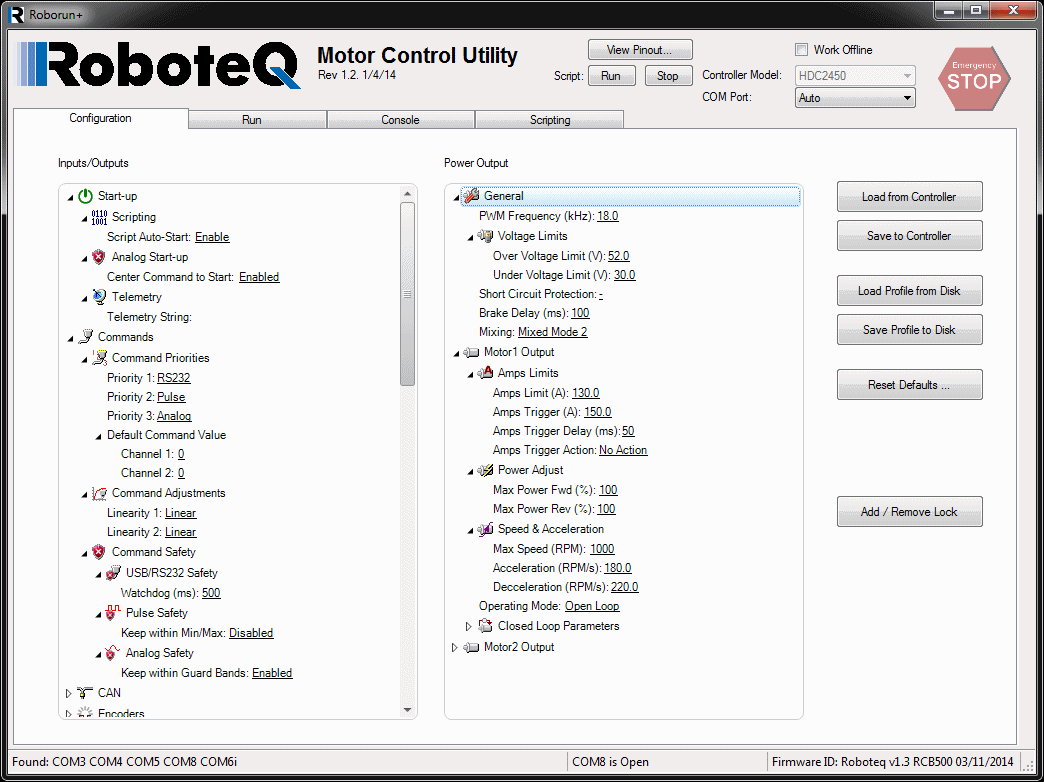Click the Emergency STOP sign icon

[x=973, y=79]
